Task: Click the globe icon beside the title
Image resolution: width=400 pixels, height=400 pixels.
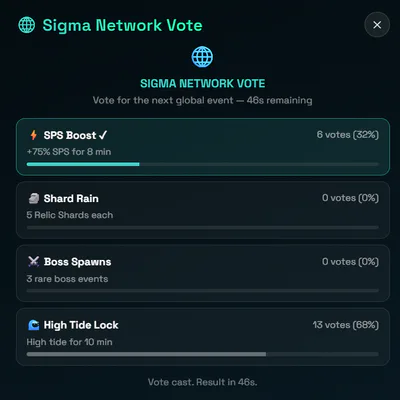Action: (27, 25)
